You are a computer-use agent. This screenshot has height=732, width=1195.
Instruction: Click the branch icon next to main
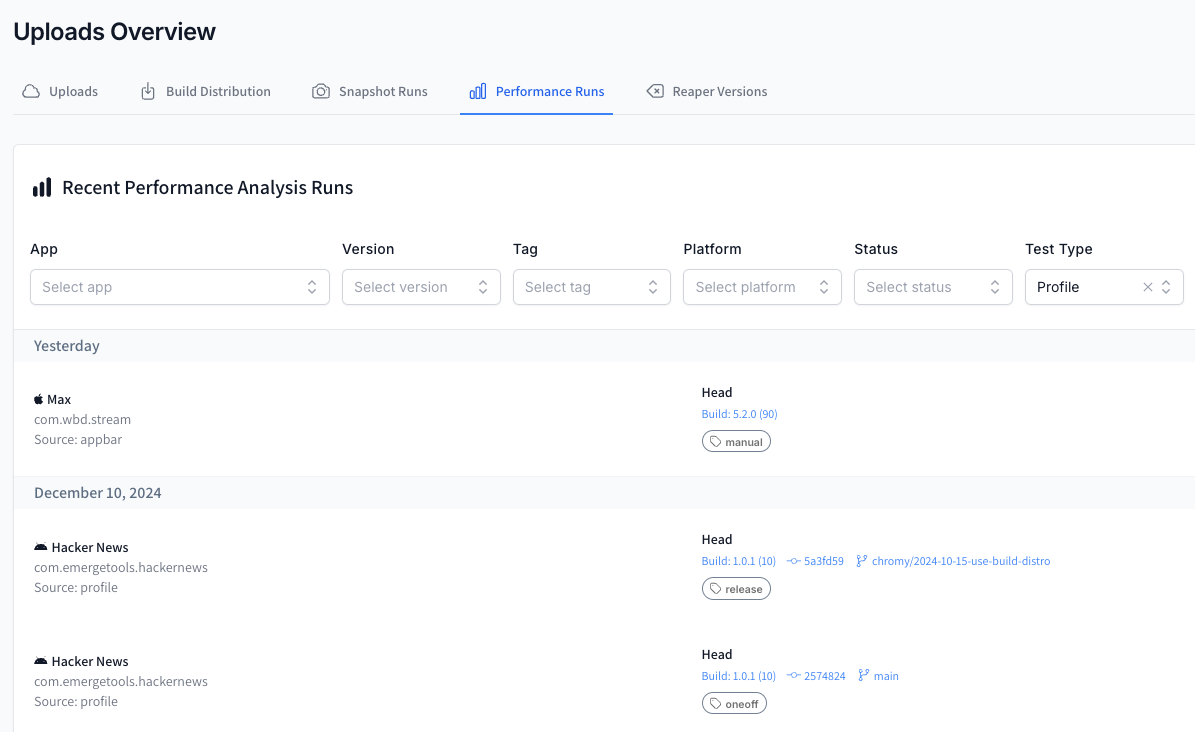(863, 676)
